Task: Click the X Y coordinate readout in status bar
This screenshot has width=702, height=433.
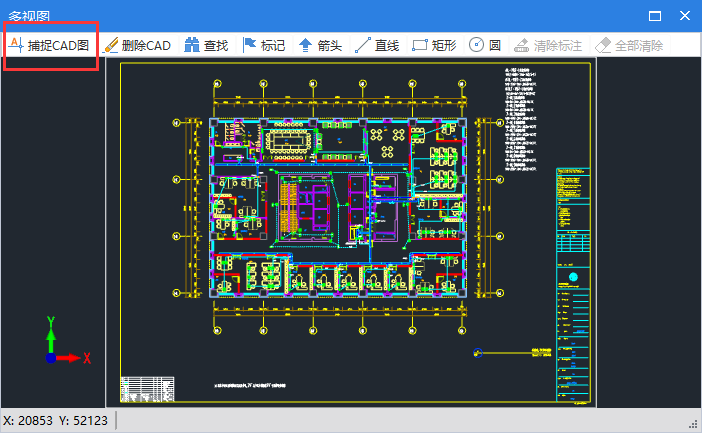Action: pyautogui.click(x=56, y=421)
